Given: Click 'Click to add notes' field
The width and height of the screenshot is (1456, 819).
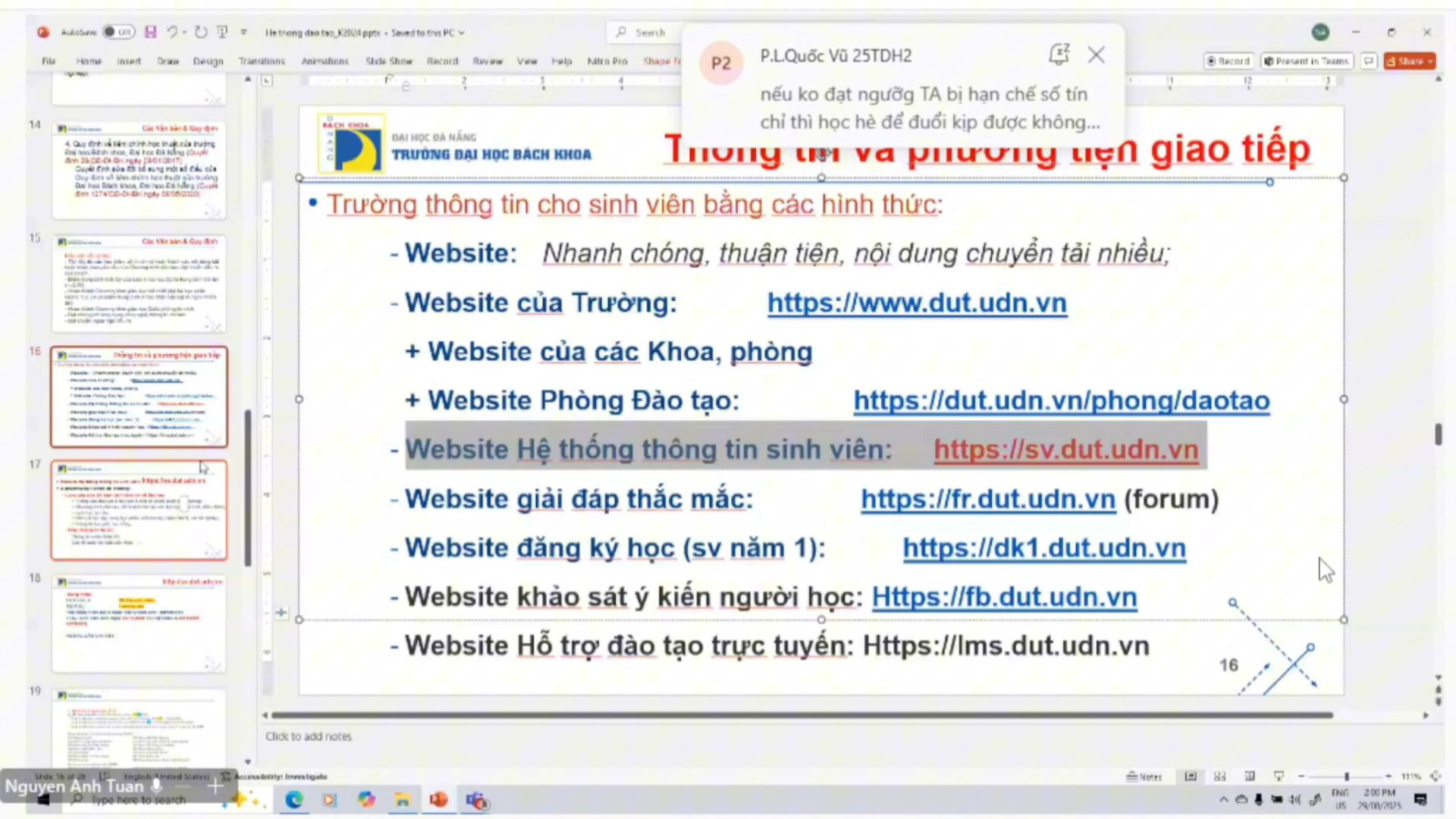Looking at the screenshot, I should (309, 736).
